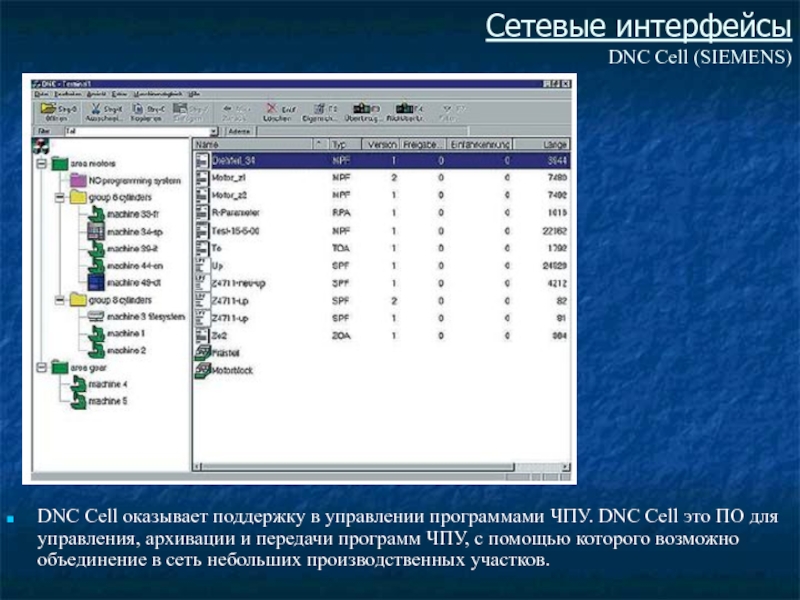Open the Extras menu
Screen dimensions: 800x600
[119, 94]
